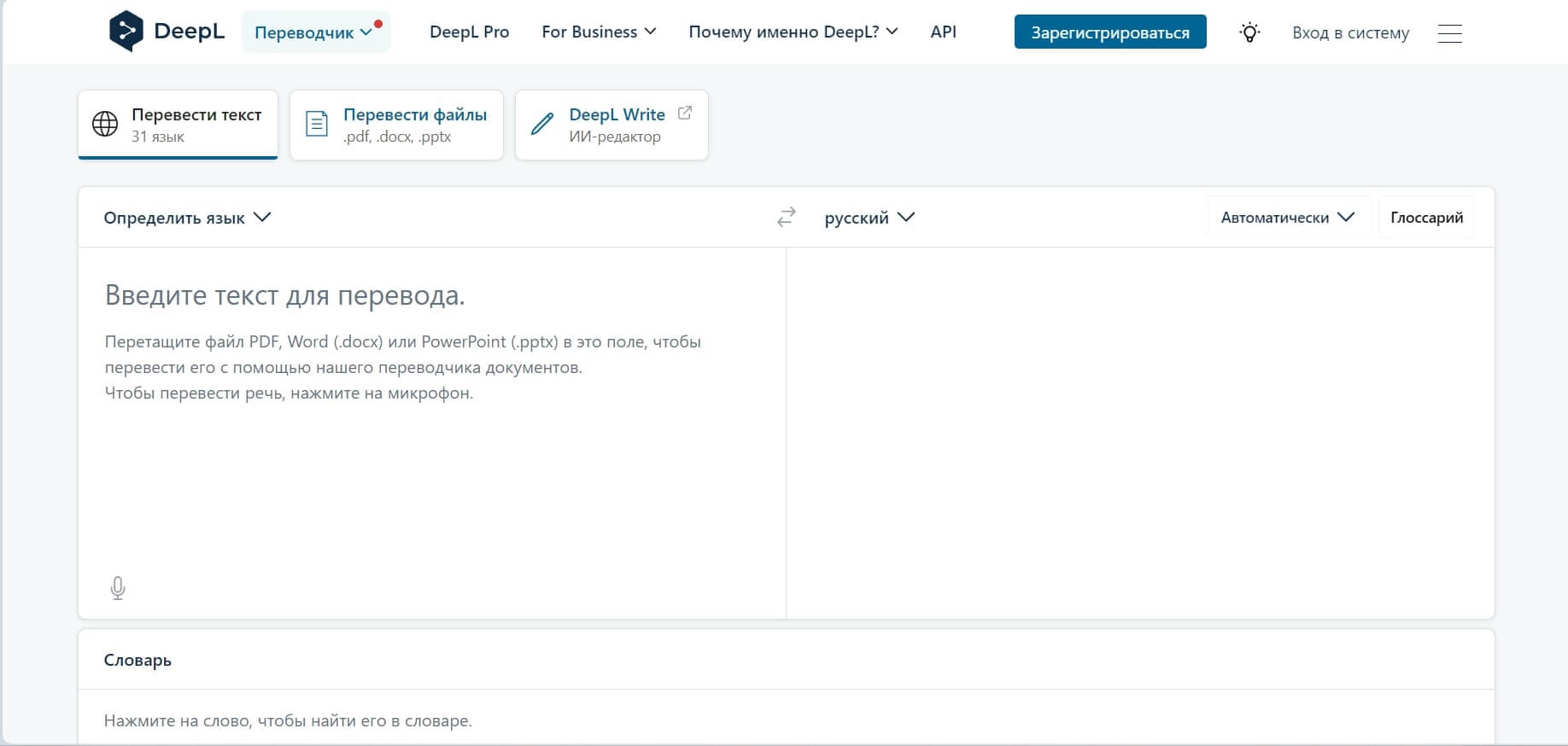Viewport: 1568px width, 746px height.
Task: Open the Глоссарий button
Action: [x=1426, y=218]
